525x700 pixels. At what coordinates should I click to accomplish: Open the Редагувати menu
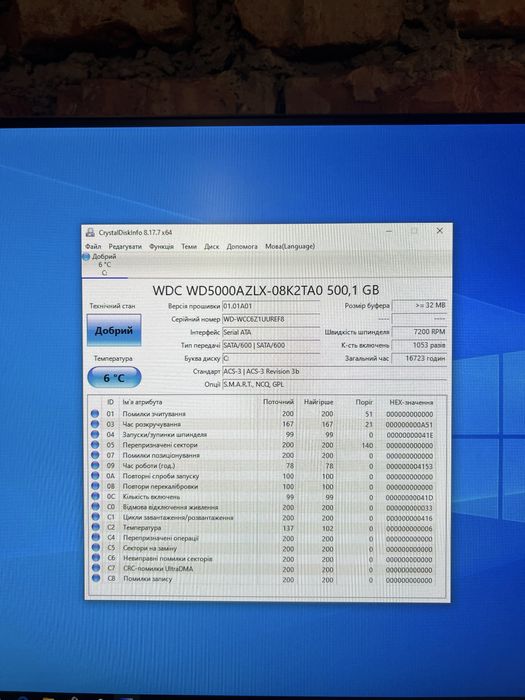click(x=125, y=246)
